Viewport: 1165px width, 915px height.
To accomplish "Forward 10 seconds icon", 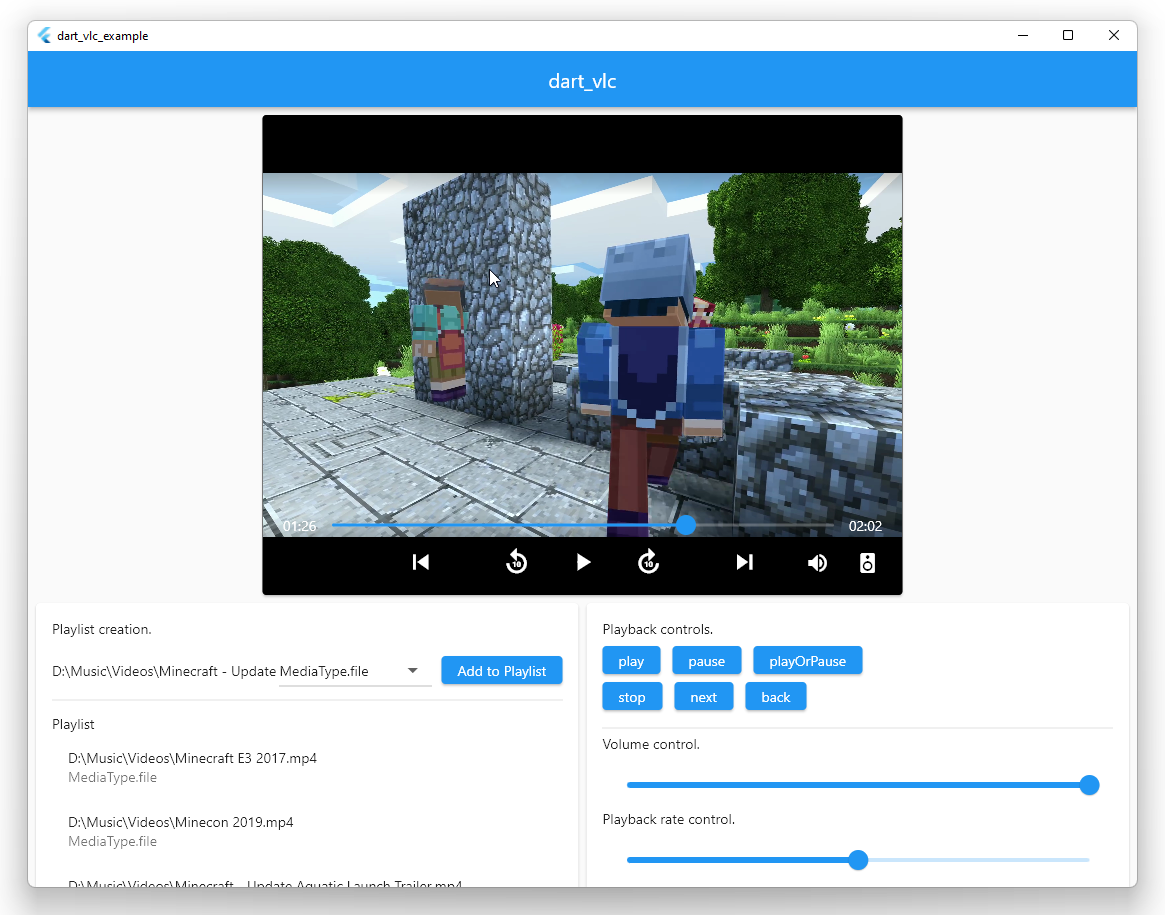I will click(x=649, y=562).
